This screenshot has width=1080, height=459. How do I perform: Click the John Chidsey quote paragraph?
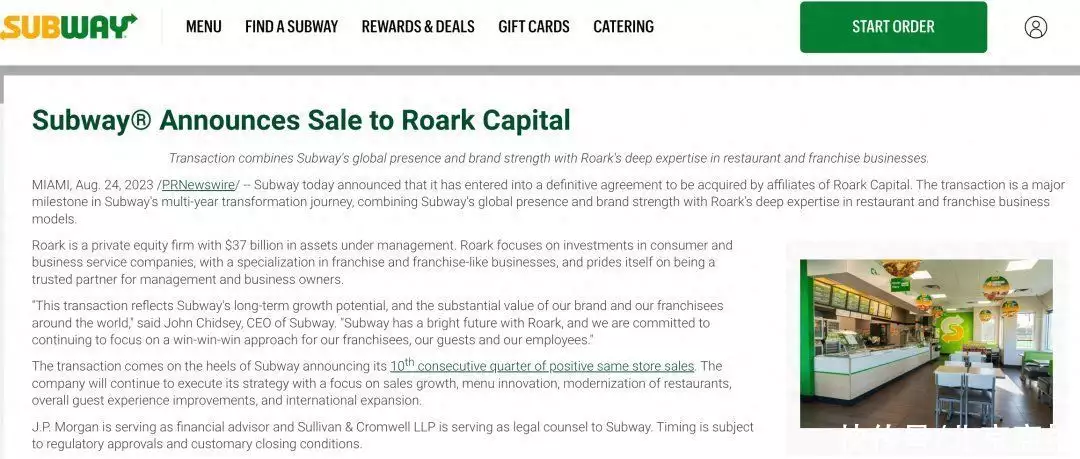[377, 323]
